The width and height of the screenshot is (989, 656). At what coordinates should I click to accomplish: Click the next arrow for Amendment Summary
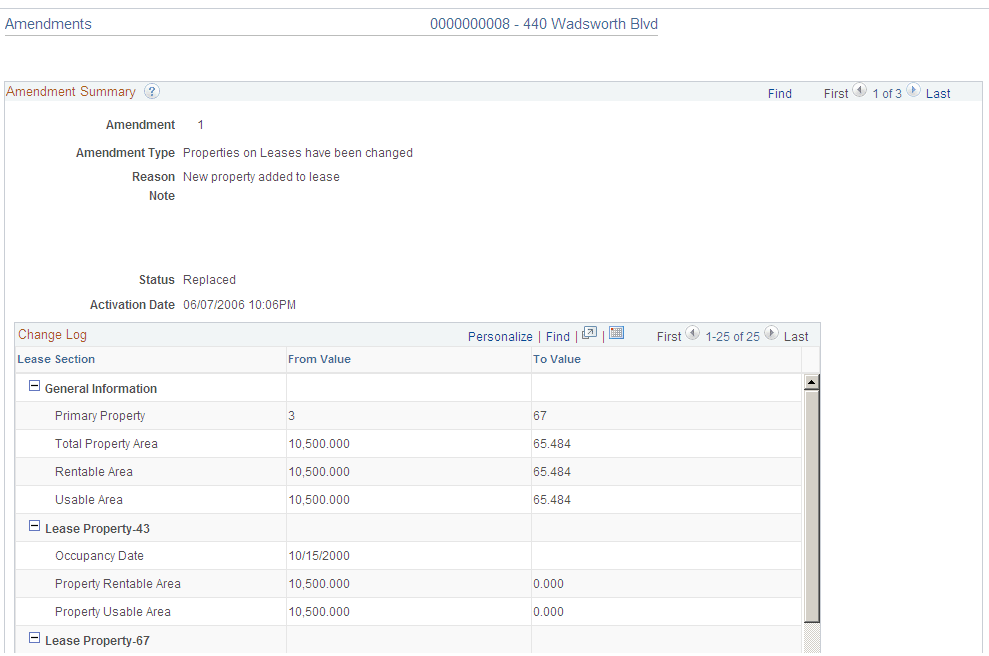point(912,91)
